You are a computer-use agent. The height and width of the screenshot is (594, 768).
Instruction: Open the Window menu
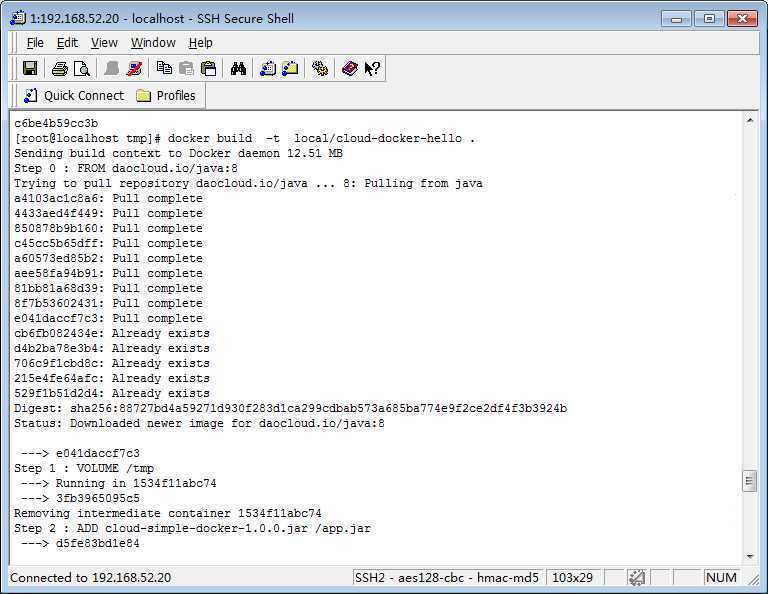click(153, 43)
